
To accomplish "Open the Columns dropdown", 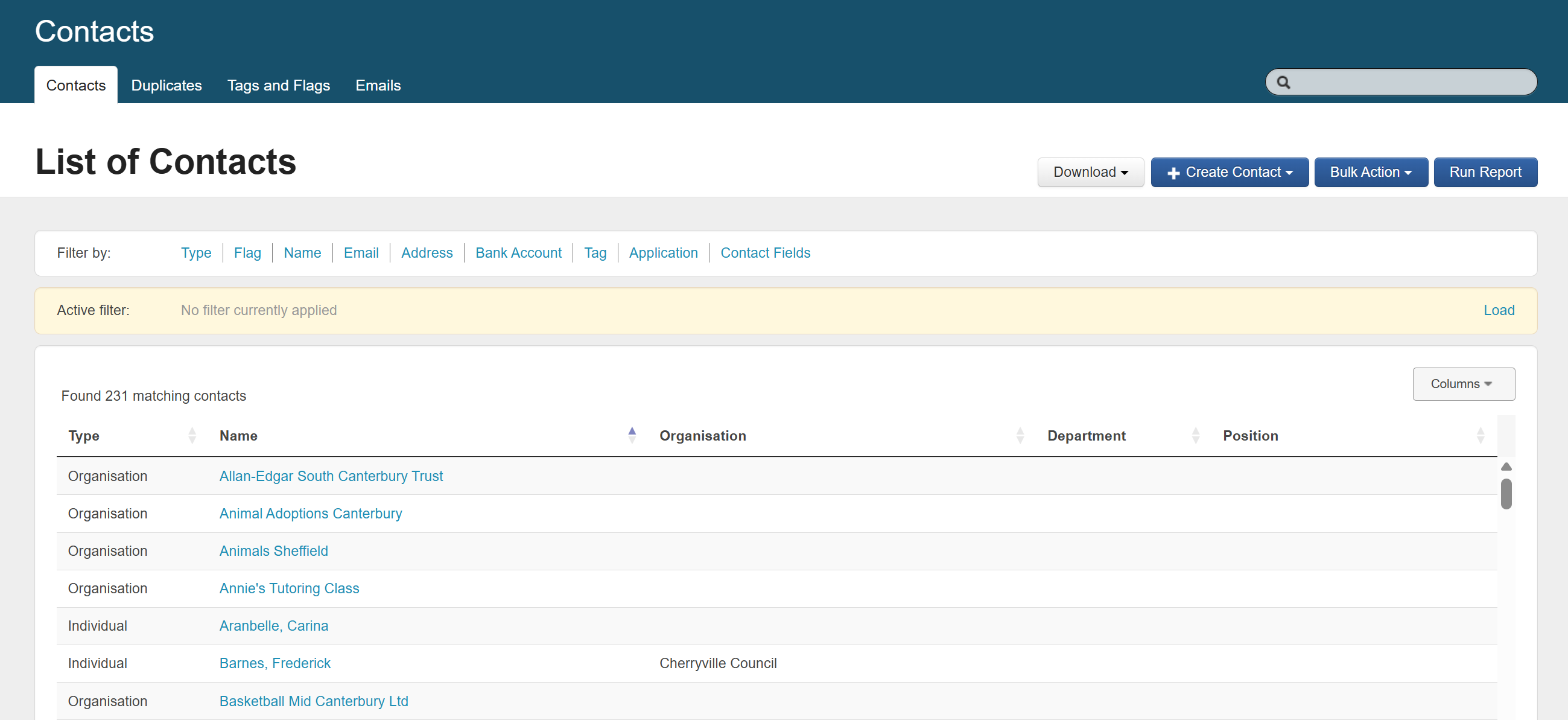I will (1463, 384).
